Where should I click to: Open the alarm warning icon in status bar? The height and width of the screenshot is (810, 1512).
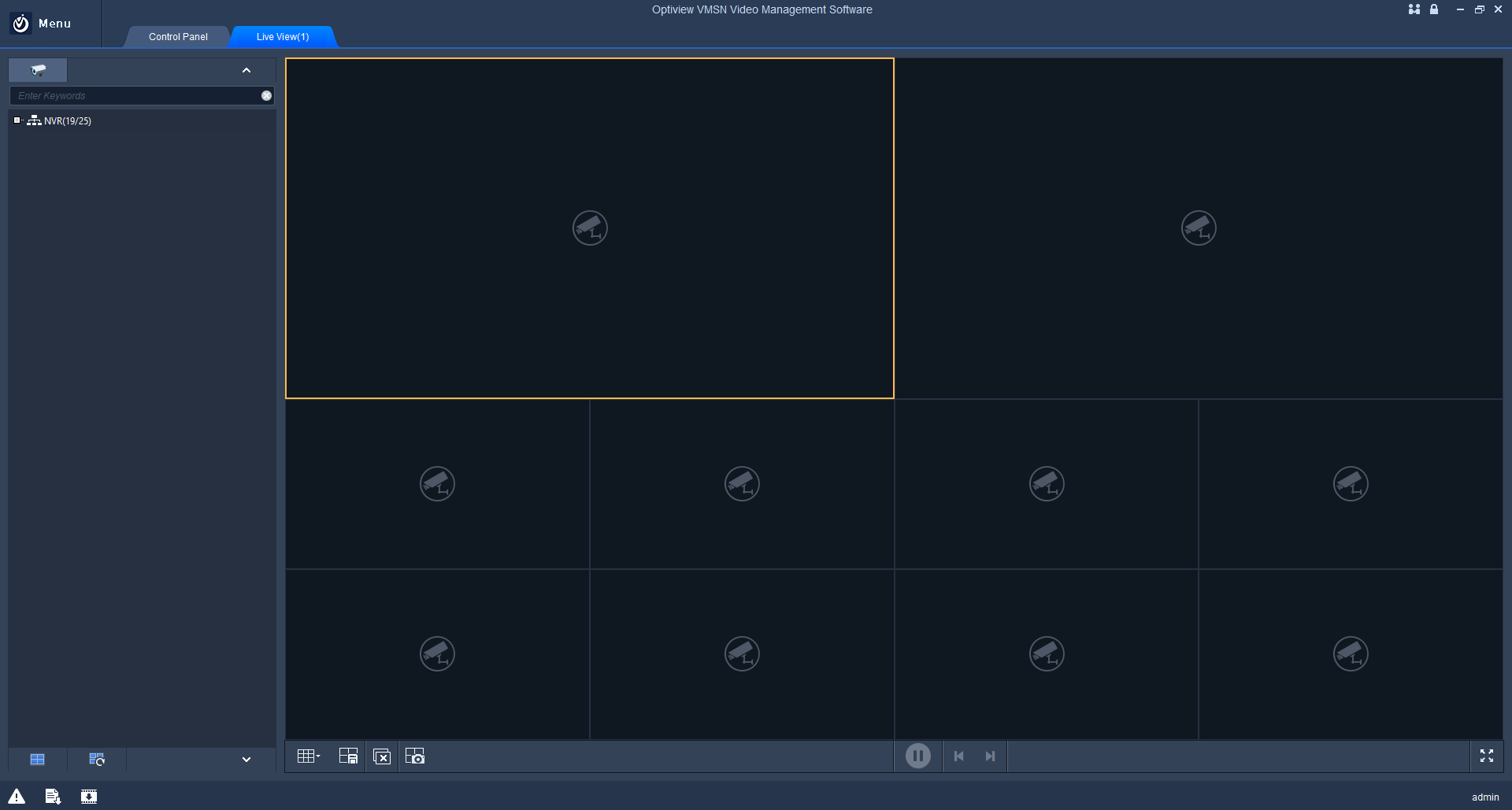(x=16, y=796)
